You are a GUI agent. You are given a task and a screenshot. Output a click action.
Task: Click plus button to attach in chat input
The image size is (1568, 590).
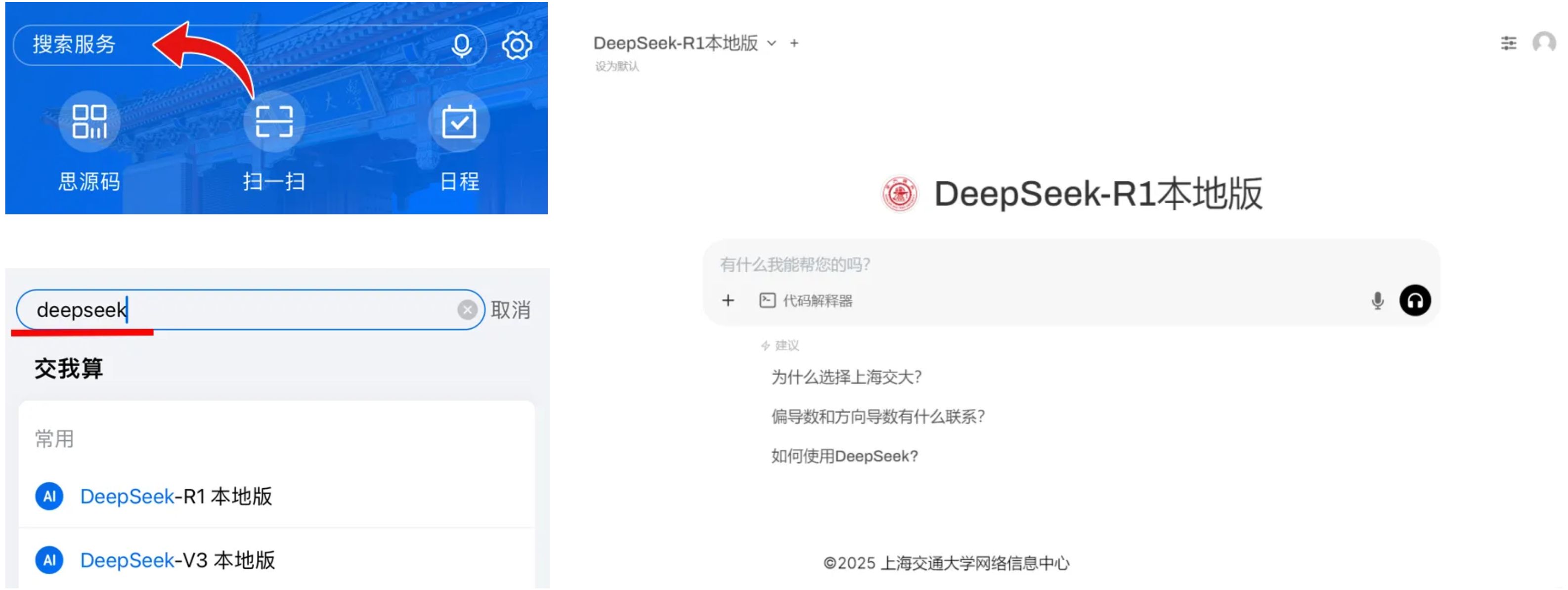(728, 300)
